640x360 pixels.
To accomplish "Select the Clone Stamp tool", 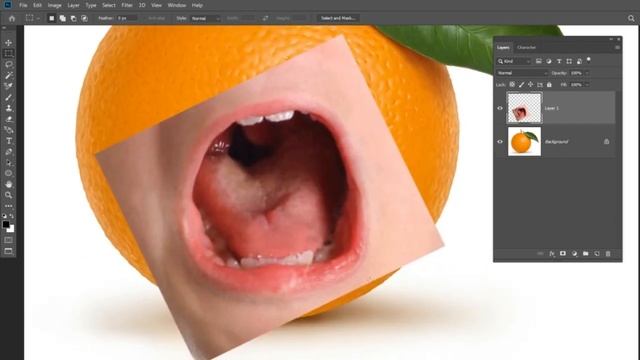I will (9, 108).
